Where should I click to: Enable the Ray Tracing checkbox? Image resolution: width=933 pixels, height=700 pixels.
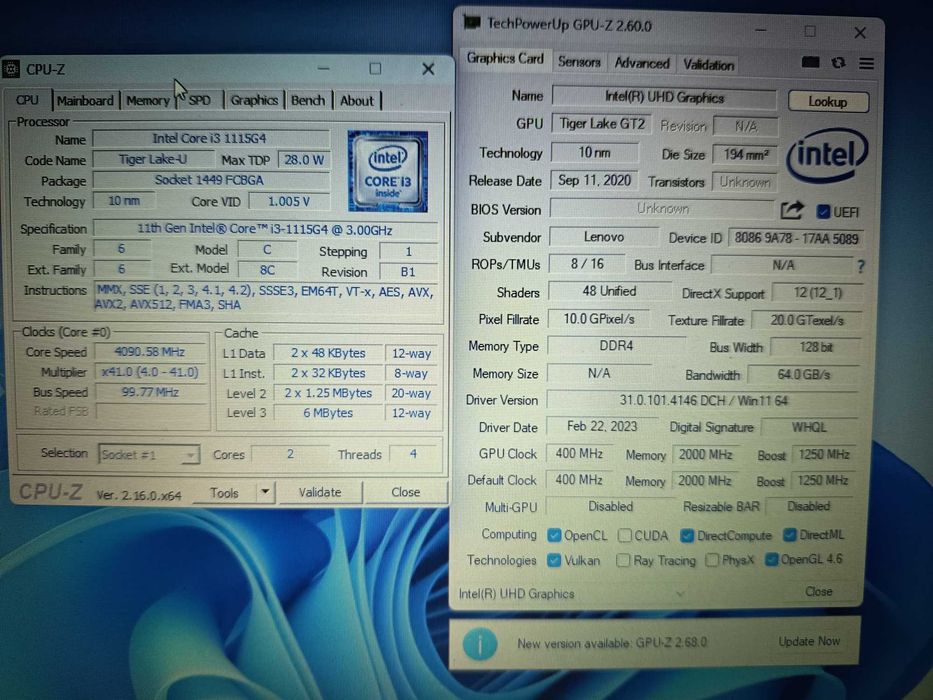coord(623,560)
